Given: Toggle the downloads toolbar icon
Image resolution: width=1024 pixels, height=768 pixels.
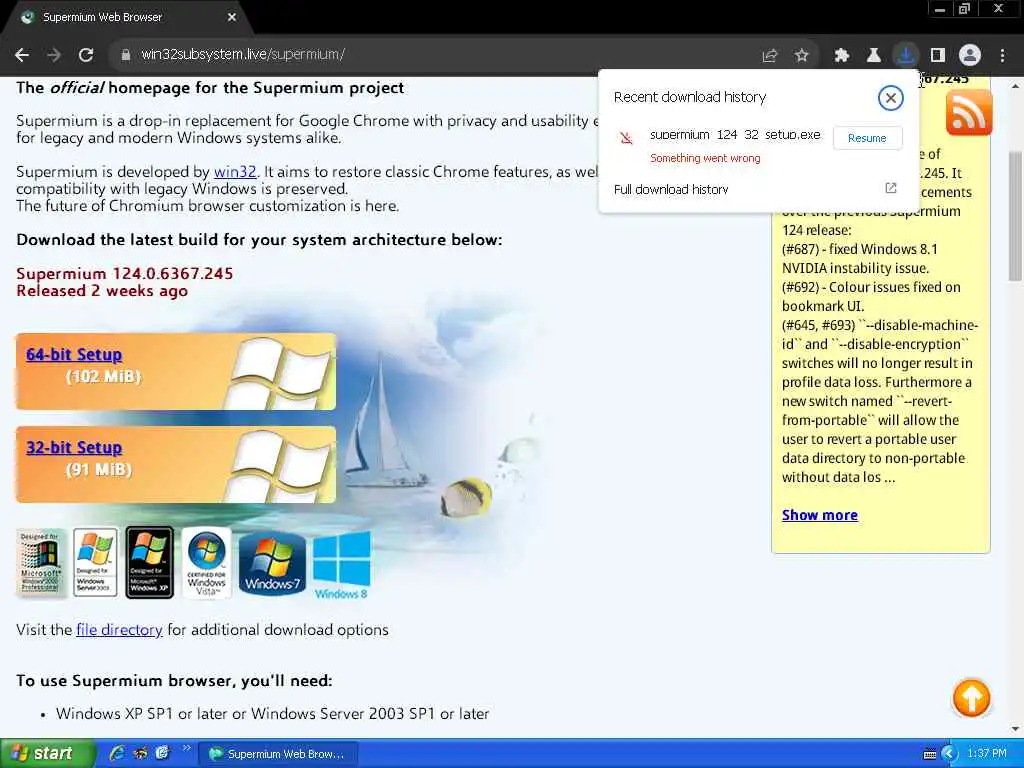Looking at the screenshot, I should coord(906,56).
